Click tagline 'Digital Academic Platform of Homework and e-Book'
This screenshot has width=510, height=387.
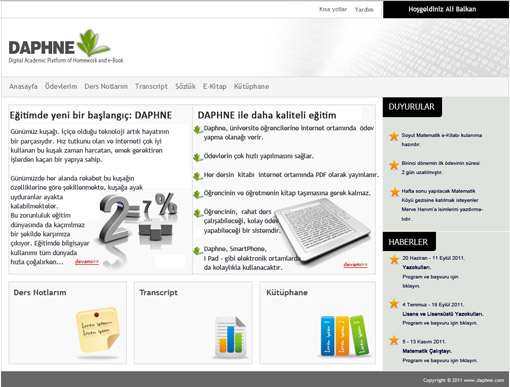pyautogui.click(x=66, y=60)
